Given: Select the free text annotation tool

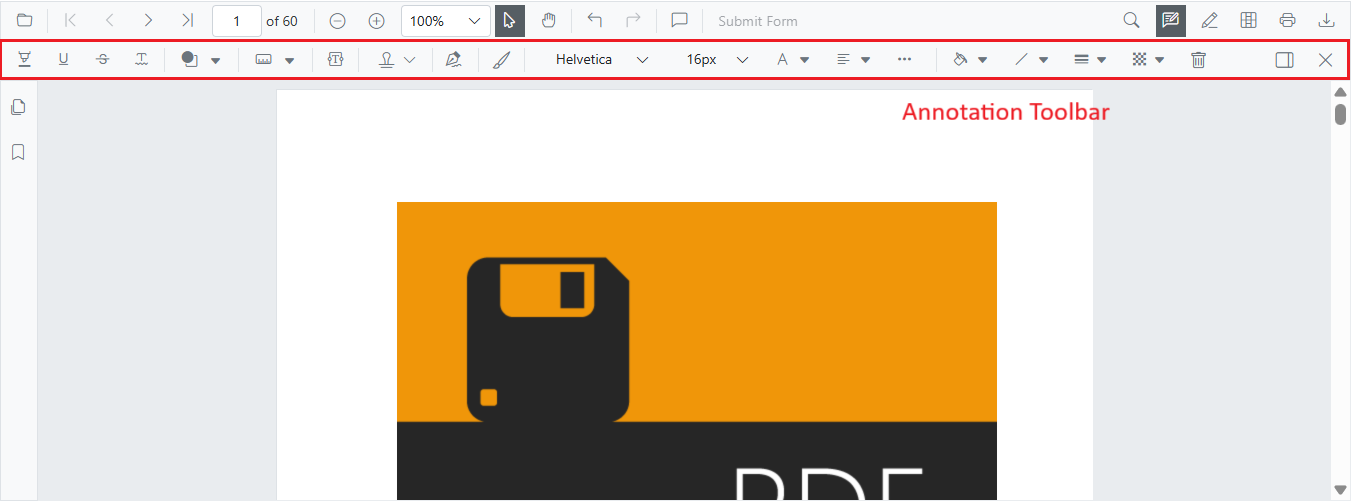Looking at the screenshot, I should click(x=335, y=60).
